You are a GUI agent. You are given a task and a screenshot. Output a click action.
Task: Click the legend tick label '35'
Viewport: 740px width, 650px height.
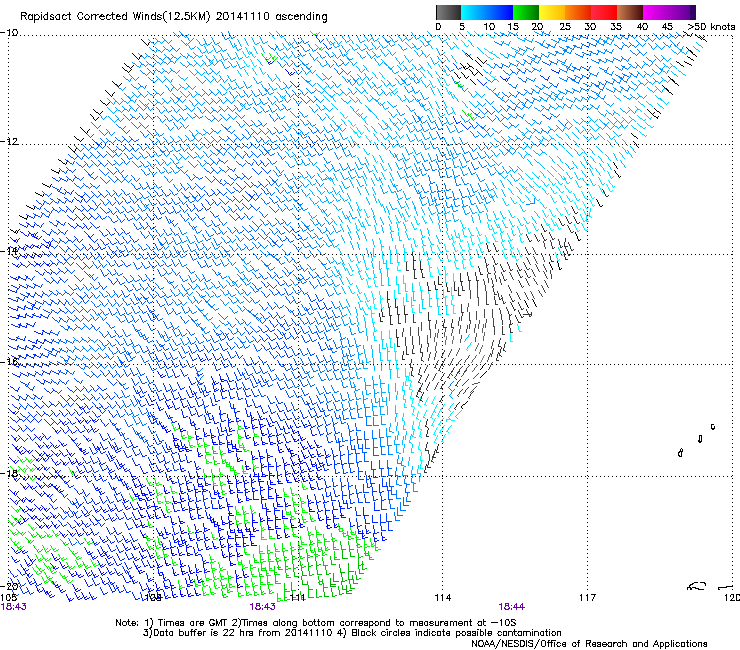tap(616, 27)
